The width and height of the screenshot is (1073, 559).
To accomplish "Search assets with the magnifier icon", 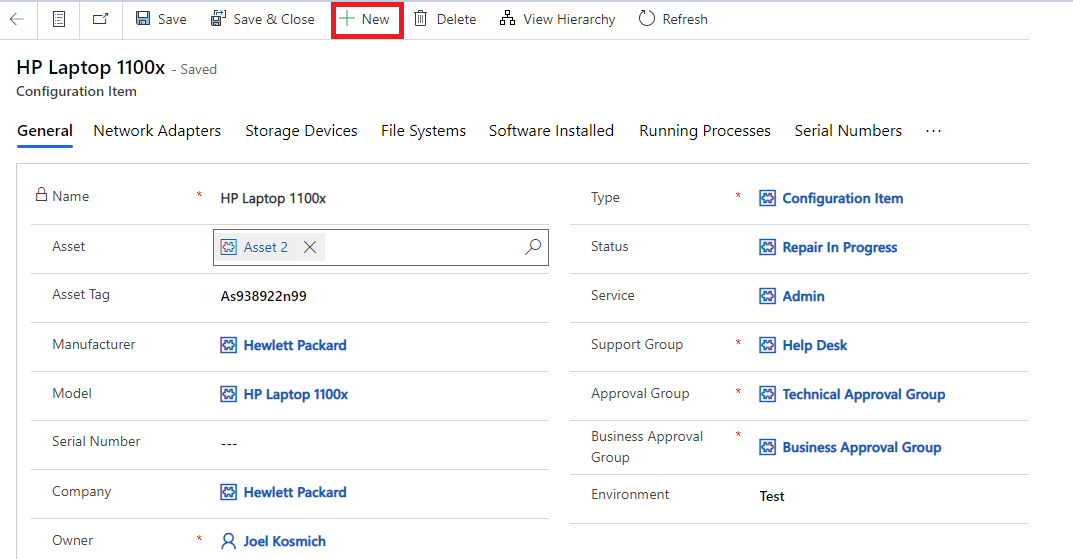I will coord(533,247).
